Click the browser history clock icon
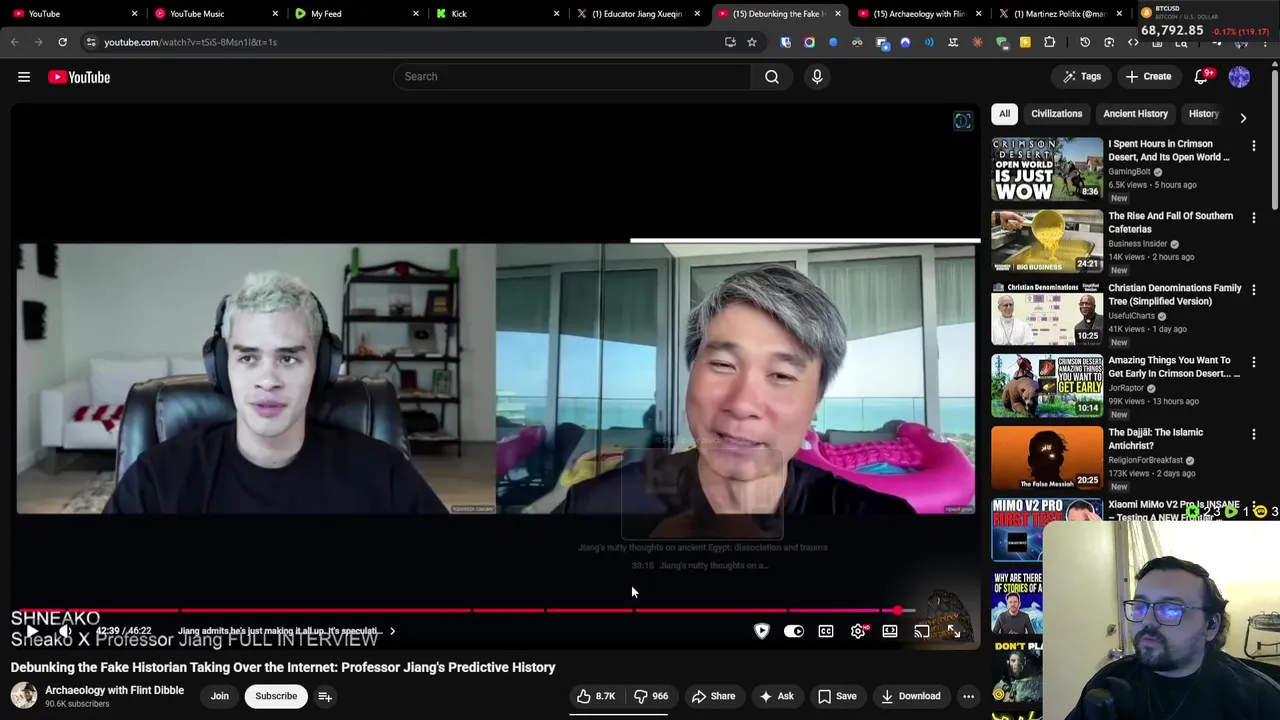 click(x=1085, y=42)
